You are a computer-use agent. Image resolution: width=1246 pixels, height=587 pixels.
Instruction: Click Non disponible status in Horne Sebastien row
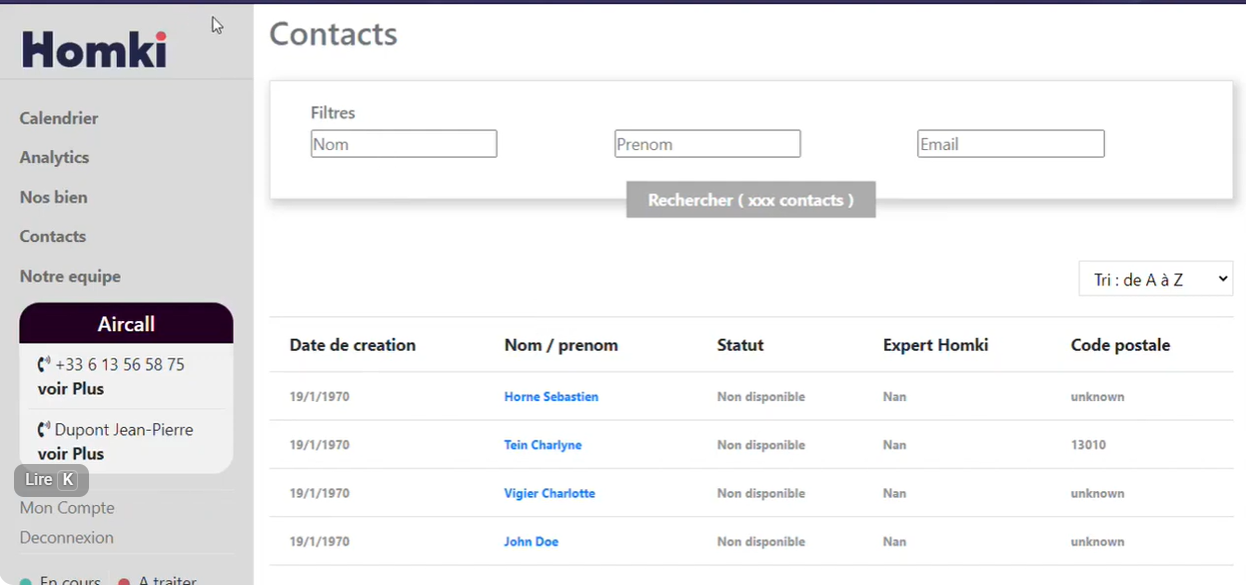[761, 397]
